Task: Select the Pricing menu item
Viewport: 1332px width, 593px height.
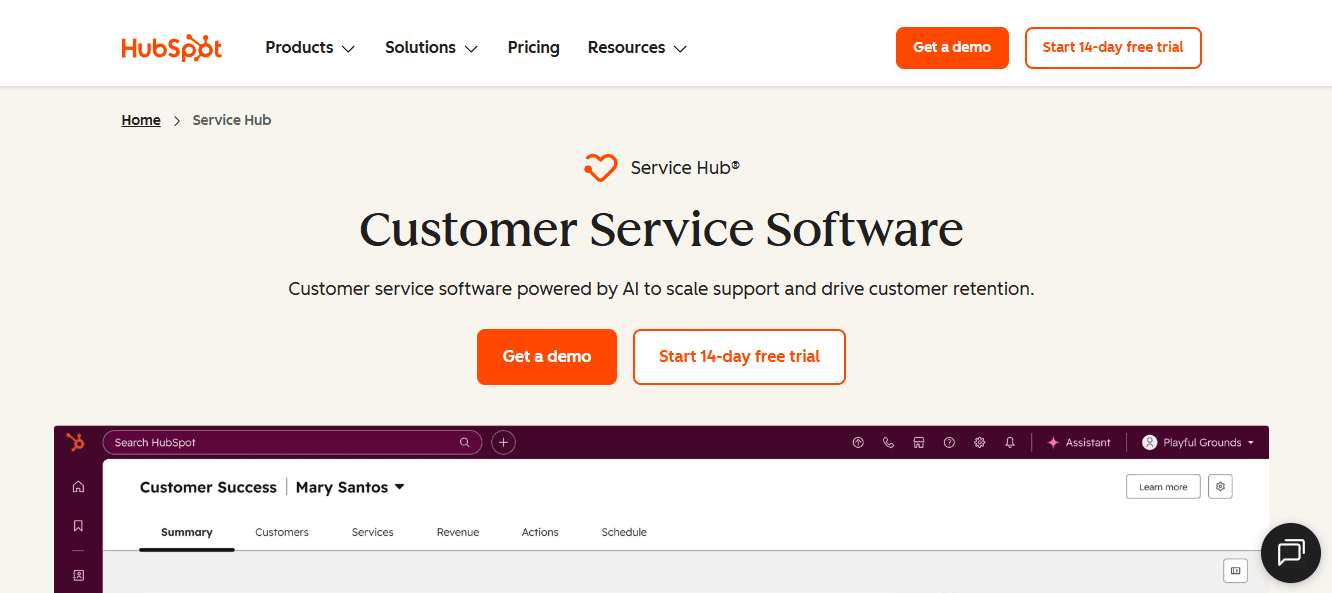Action: point(533,47)
